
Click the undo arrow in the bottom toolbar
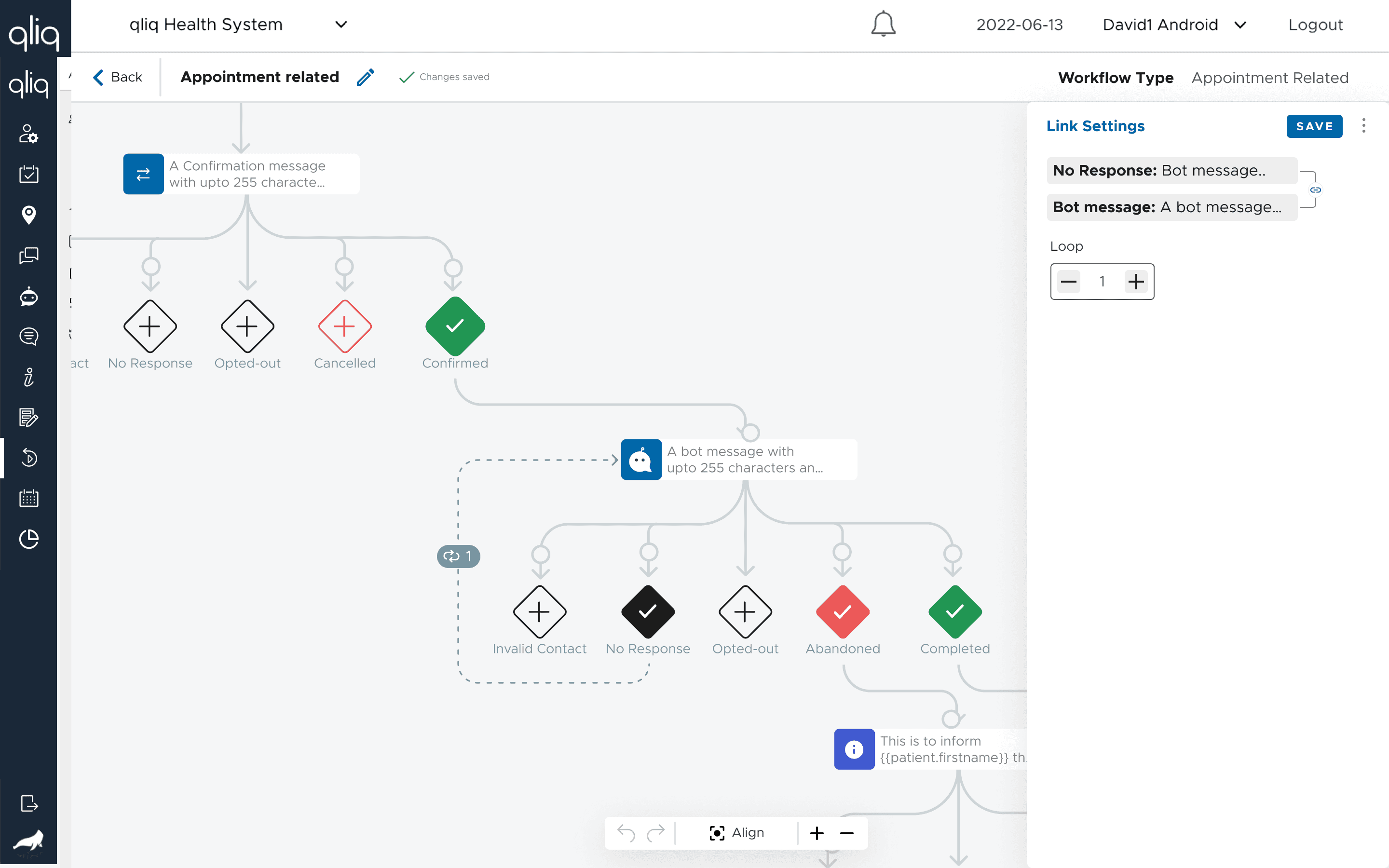point(626,833)
